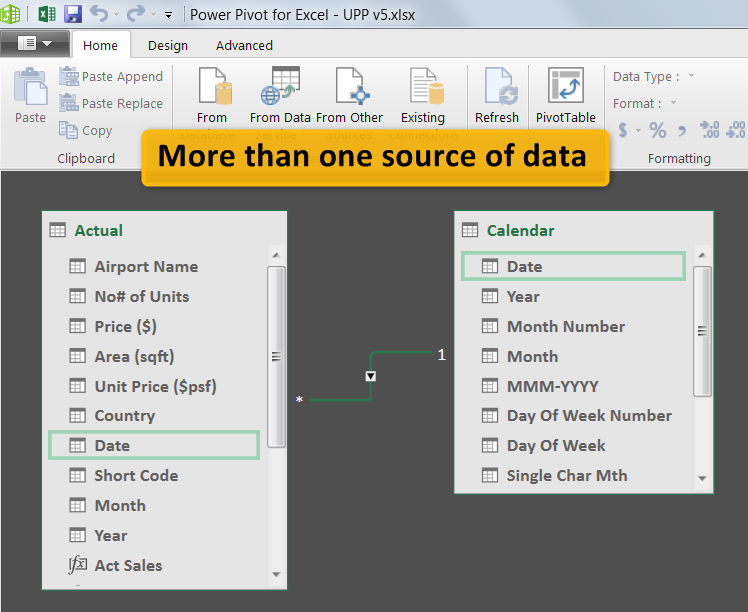Select Date field in Actual table
This screenshot has height=612, width=748.
[154, 446]
